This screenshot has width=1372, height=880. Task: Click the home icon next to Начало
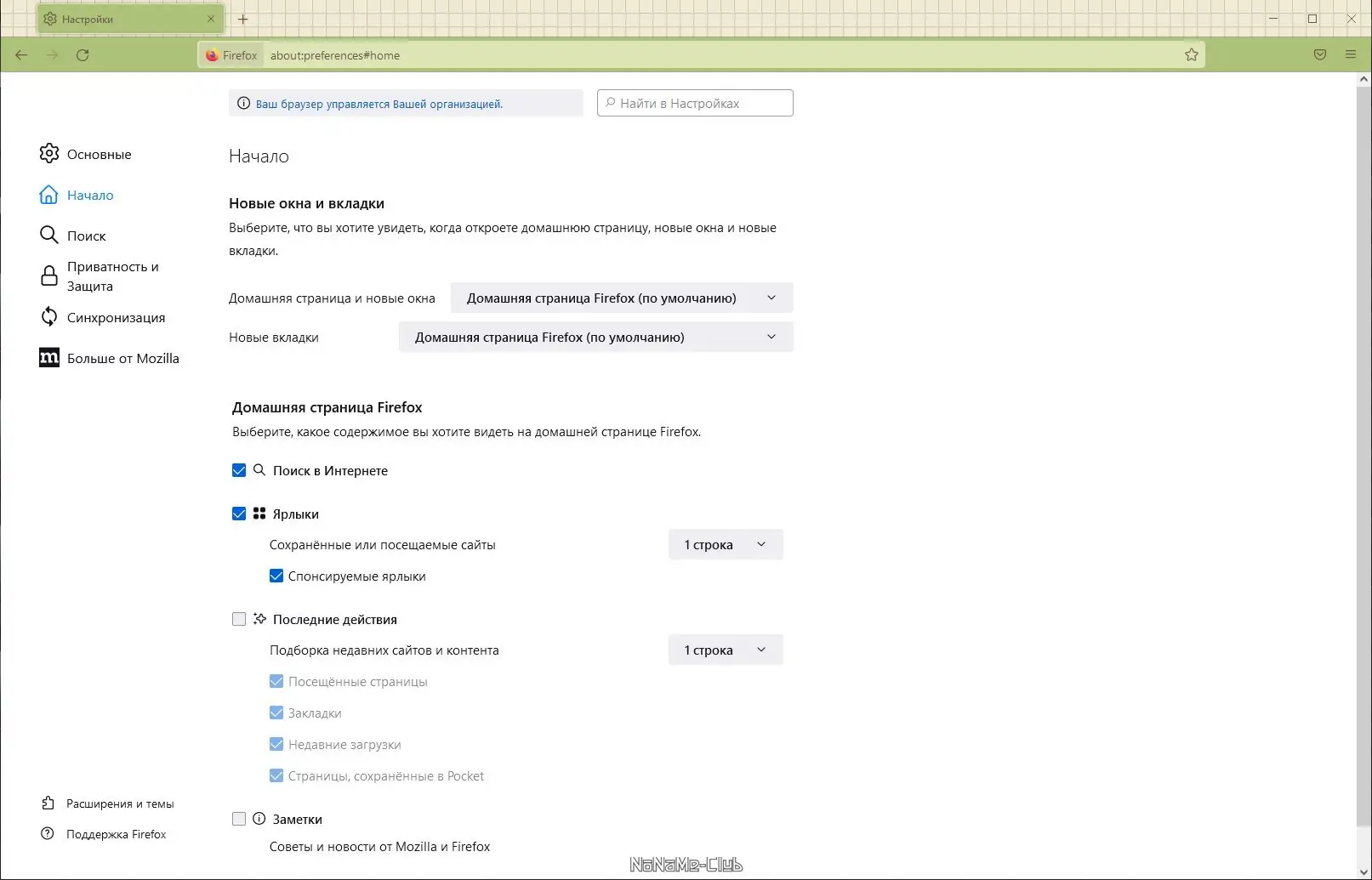coord(49,195)
